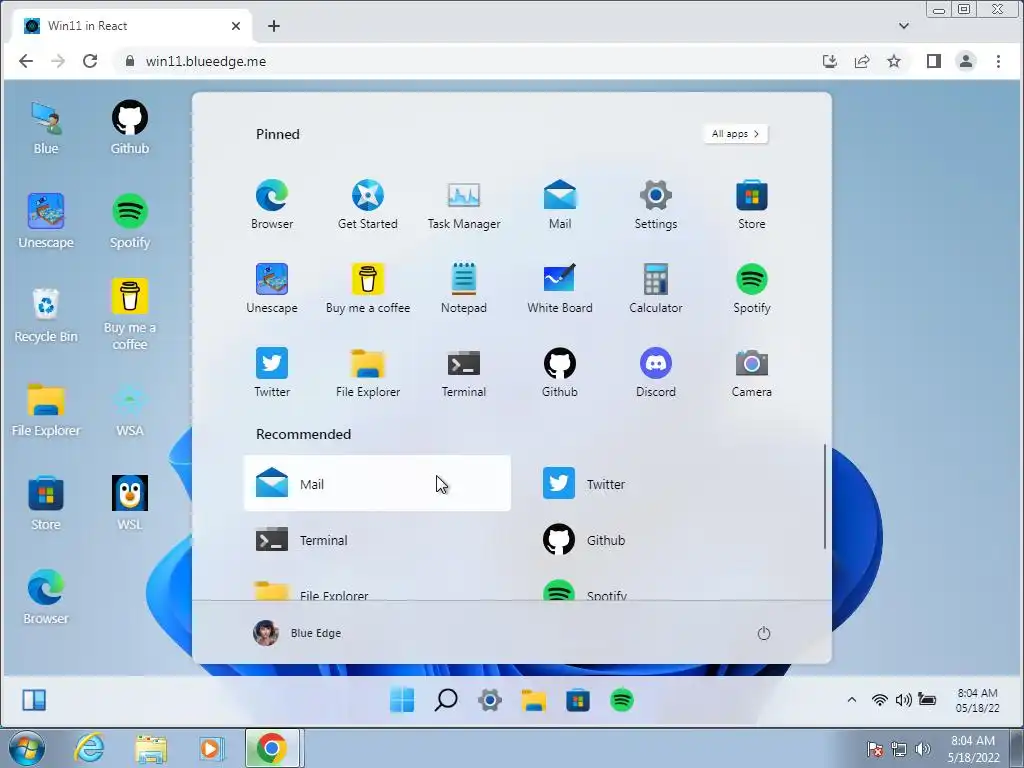Open recommended Twitter item
The width and height of the screenshot is (1024, 768).
coord(664,483)
